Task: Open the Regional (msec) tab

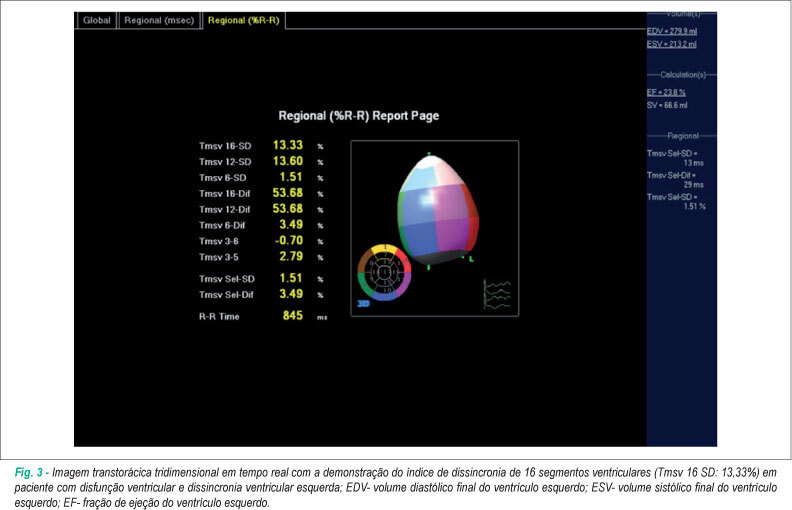Action: click(159, 21)
